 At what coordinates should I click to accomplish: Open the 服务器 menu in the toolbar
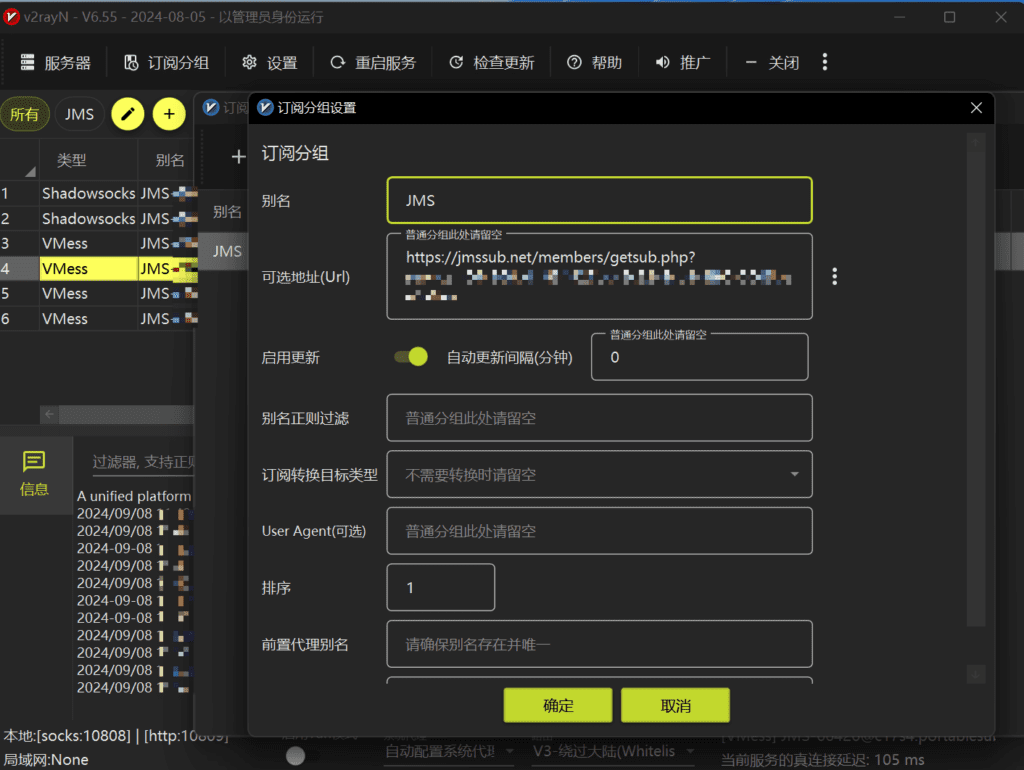(56, 63)
